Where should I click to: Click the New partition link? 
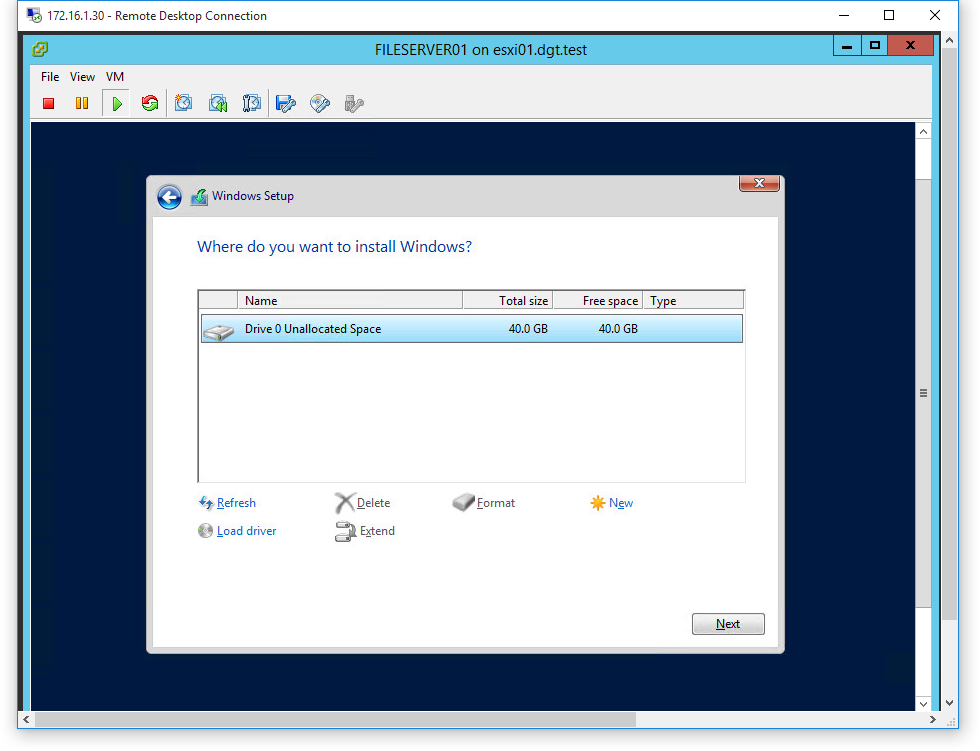[621, 503]
